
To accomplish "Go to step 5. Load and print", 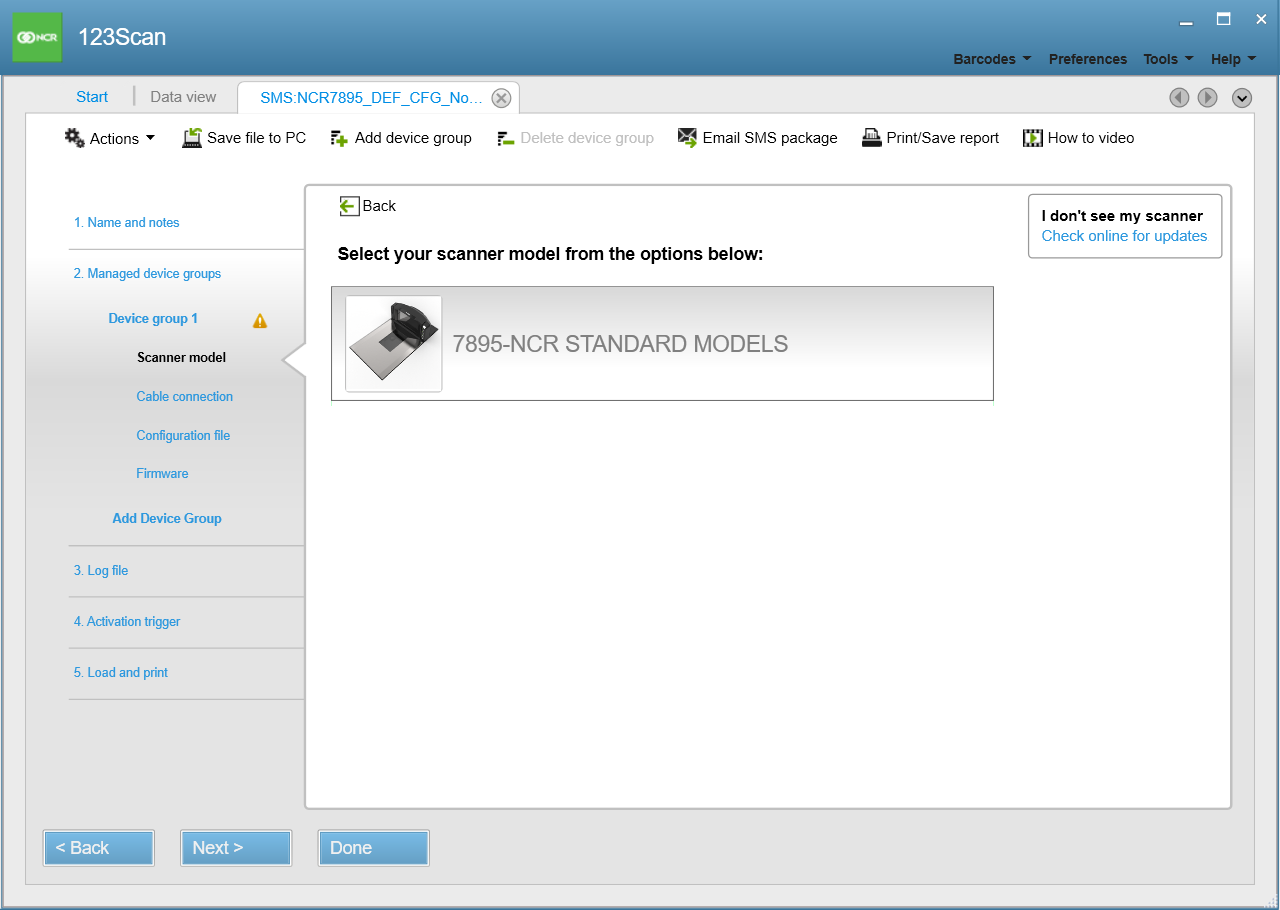I will click(x=121, y=673).
